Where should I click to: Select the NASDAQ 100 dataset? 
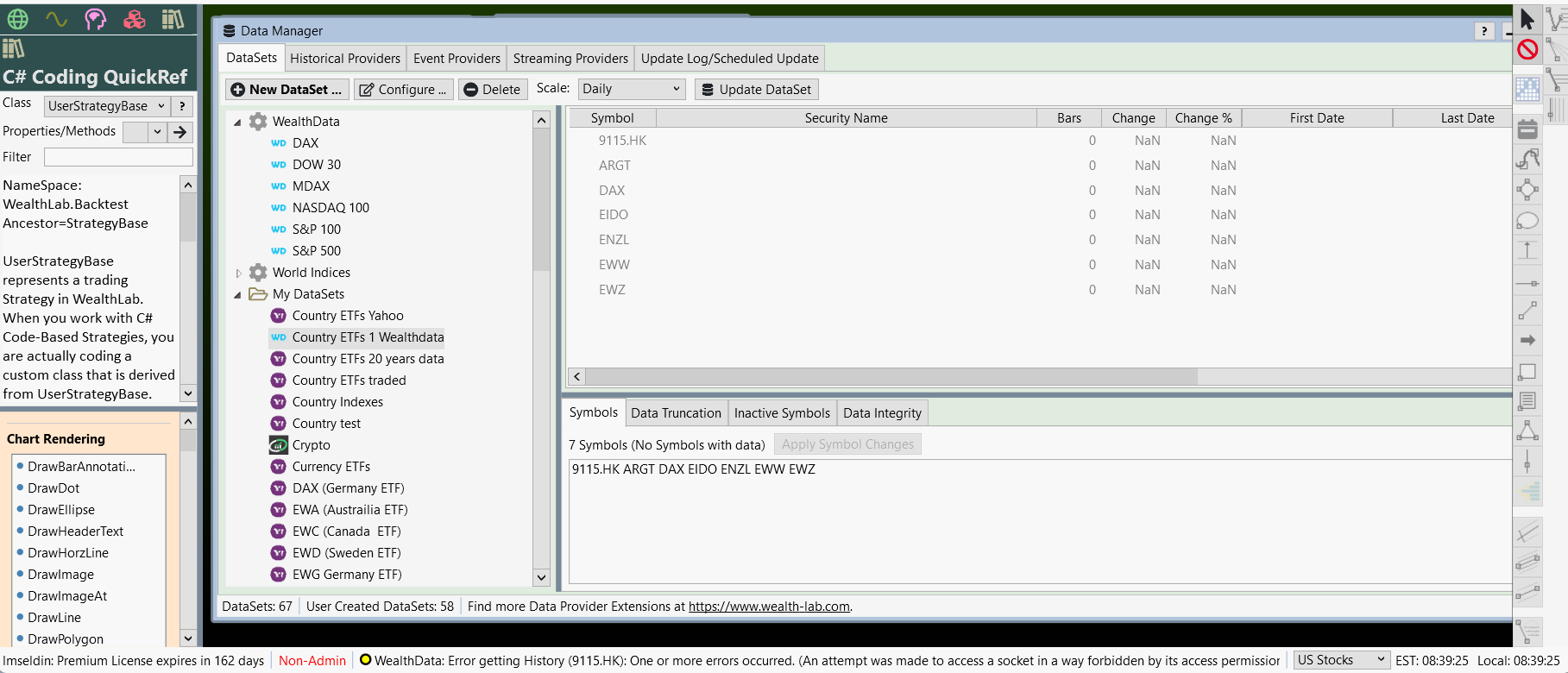tap(331, 208)
